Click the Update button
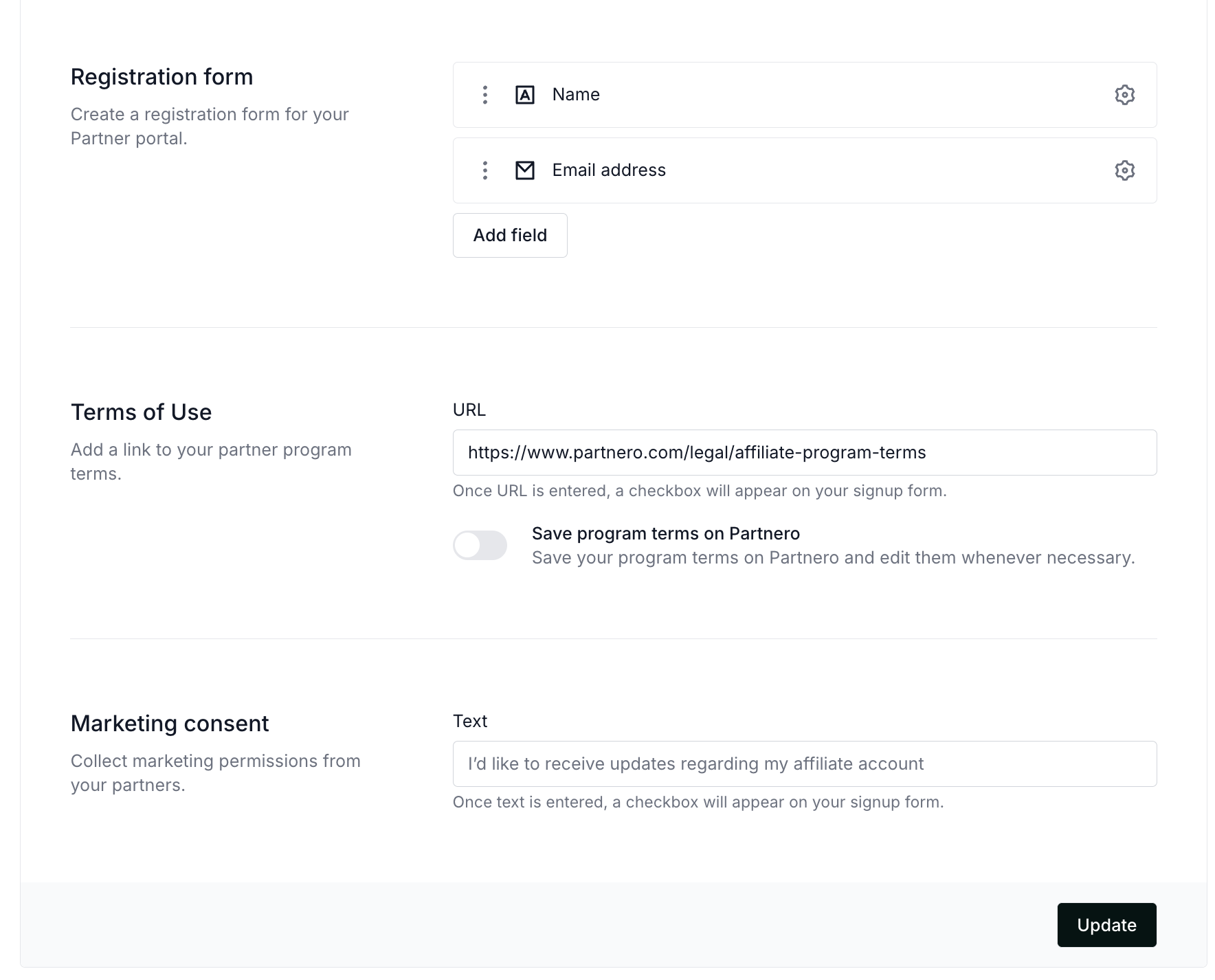Screen dimensions: 1215x980 tap(1106, 925)
